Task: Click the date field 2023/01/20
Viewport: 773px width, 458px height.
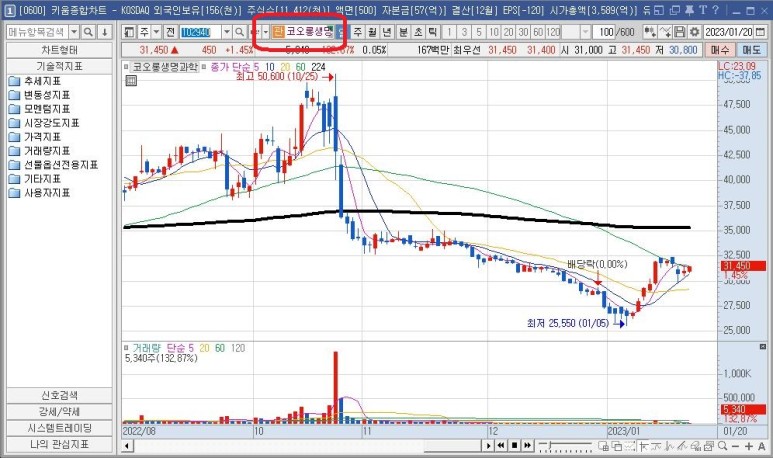Action: click(x=729, y=32)
